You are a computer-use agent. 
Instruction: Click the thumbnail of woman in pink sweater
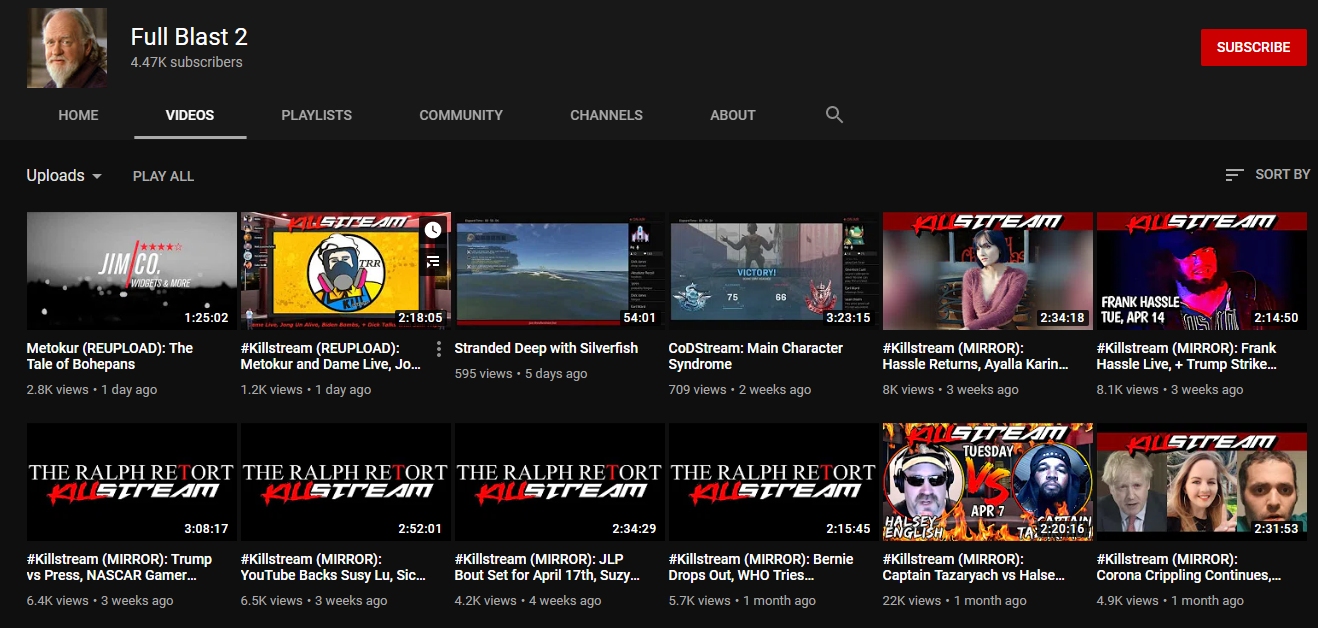coord(988,270)
